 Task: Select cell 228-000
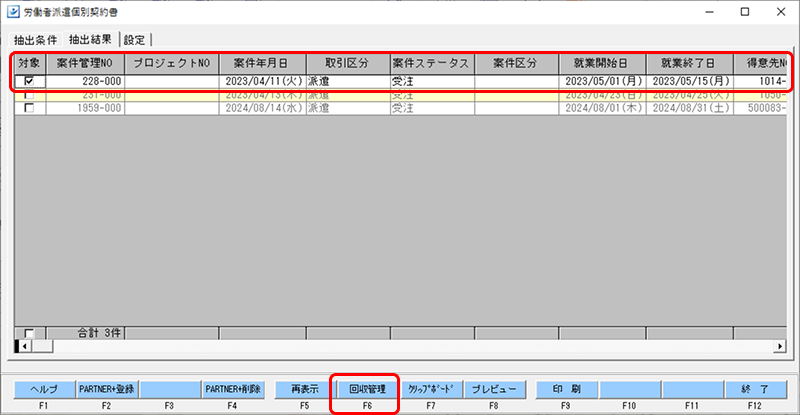coord(85,81)
